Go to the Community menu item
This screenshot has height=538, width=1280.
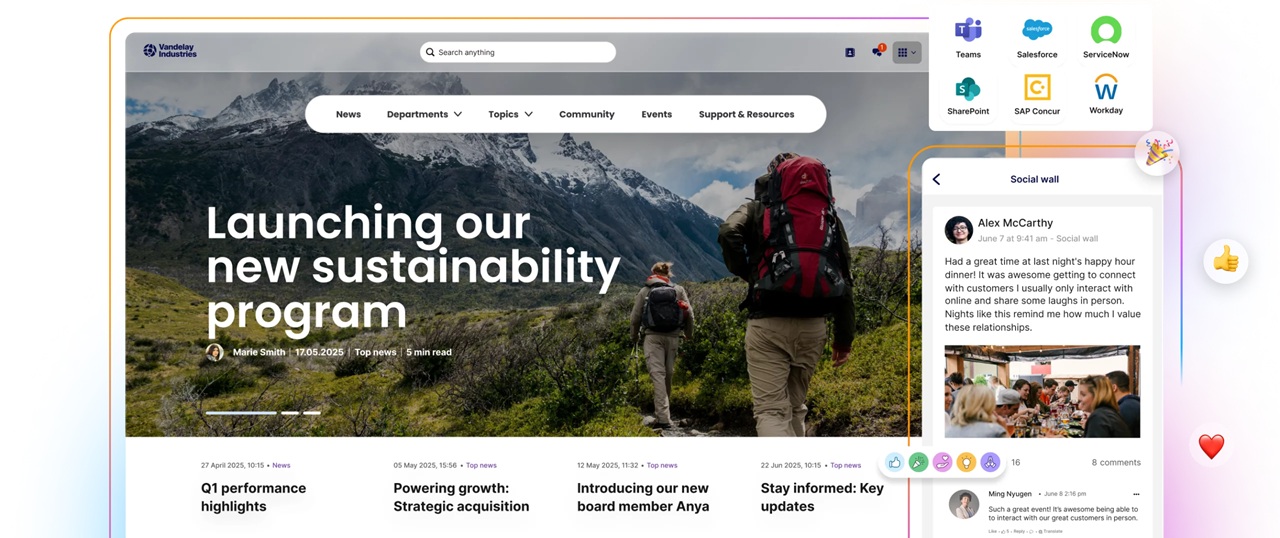click(587, 114)
